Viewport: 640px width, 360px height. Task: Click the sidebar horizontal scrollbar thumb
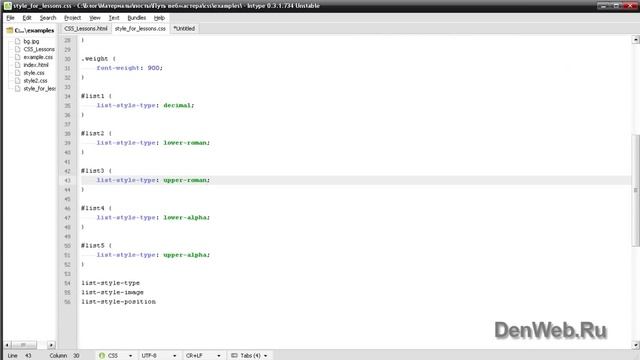coord(24,345)
